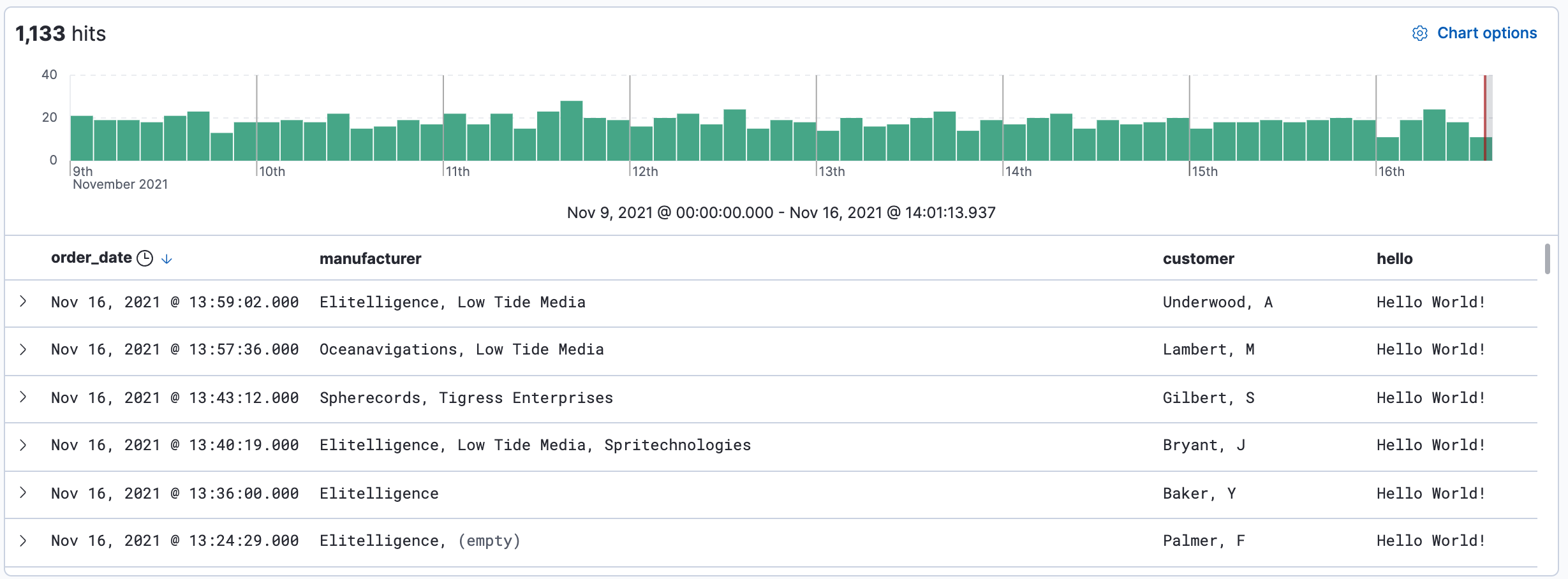Click the manufacturer column header
The width and height of the screenshot is (1568, 579).
coord(370,259)
